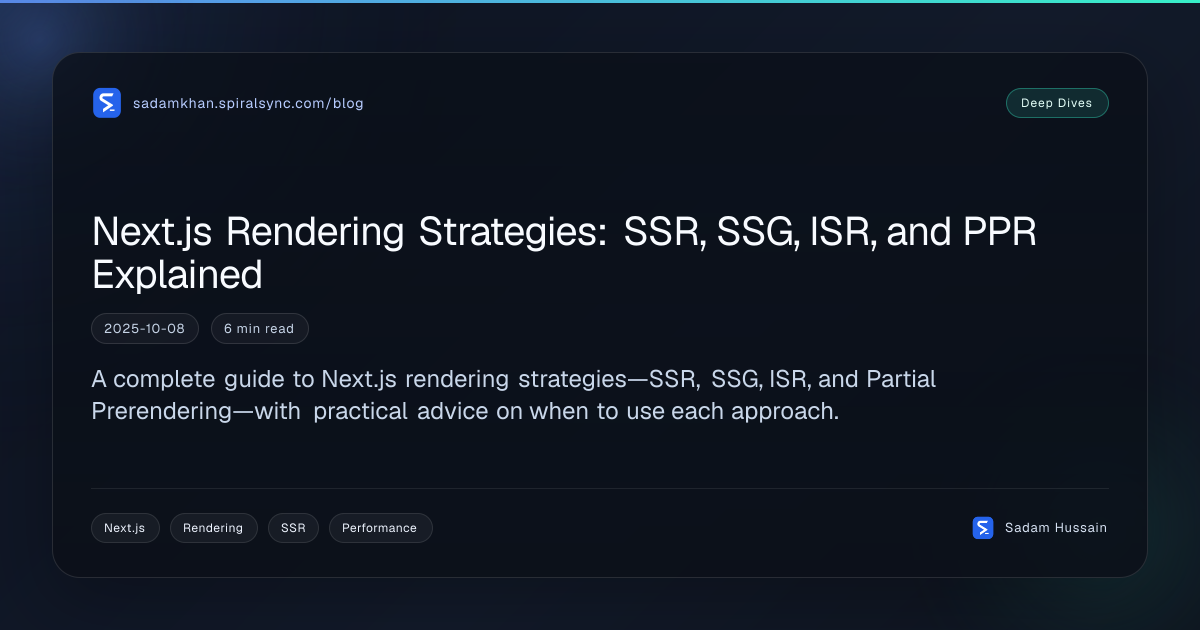Screen dimensions: 1200x630
Task: Click the article description starting with 'A complete guide'
Action: (514, 395)
